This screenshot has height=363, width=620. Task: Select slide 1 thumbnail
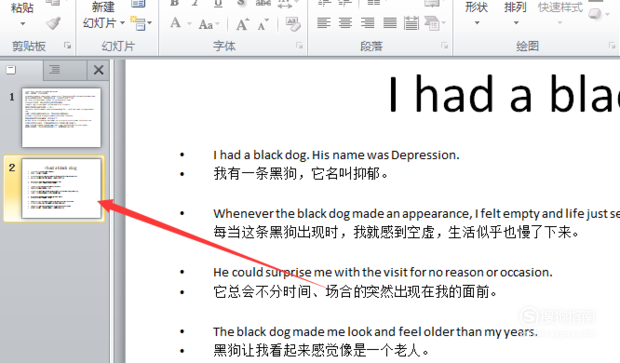(x=61, y=117)
